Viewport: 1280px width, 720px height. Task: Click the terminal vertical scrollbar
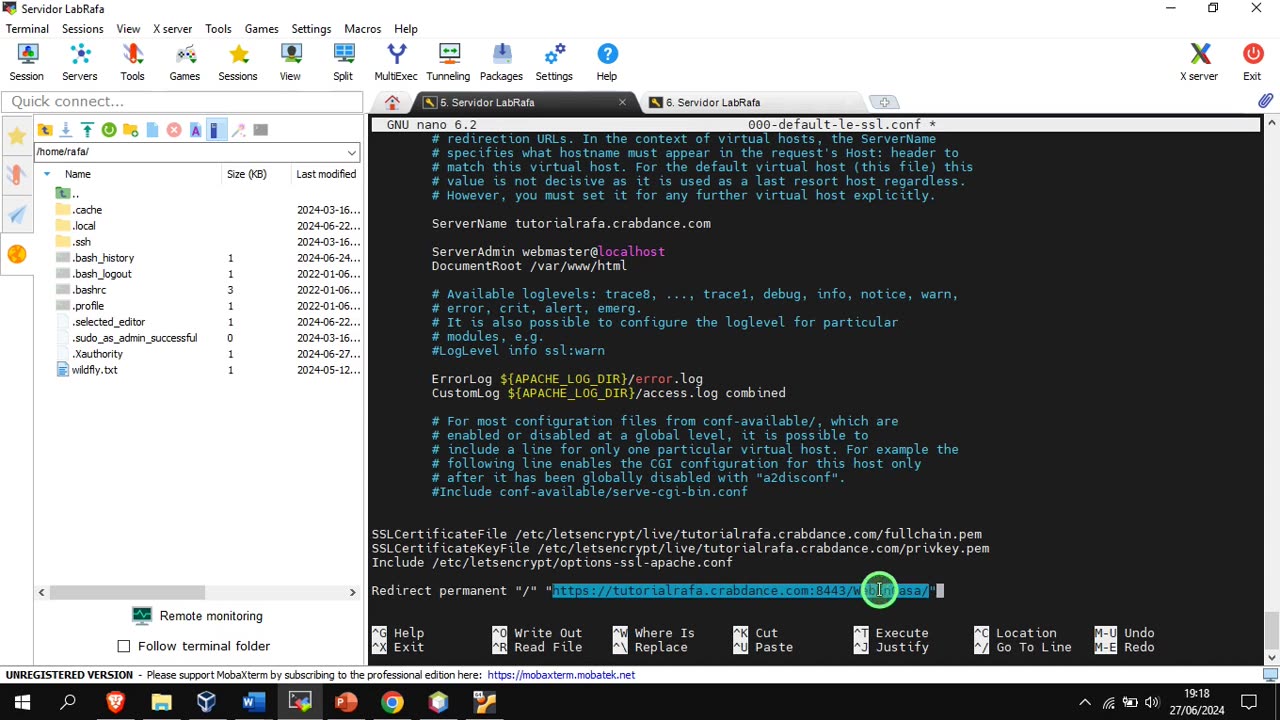click(1271, 390)
